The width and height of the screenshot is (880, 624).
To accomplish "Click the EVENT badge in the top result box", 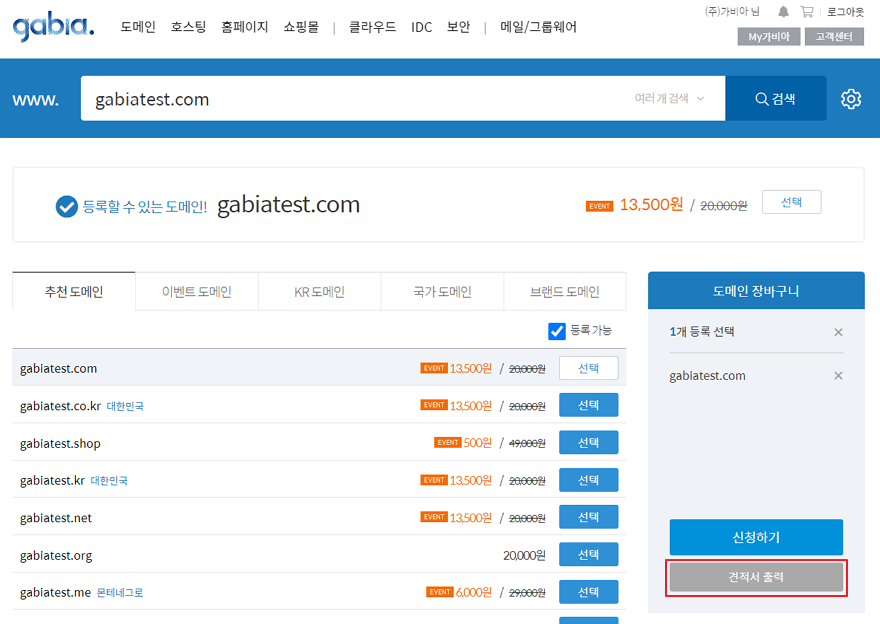I will coord(599,206).
